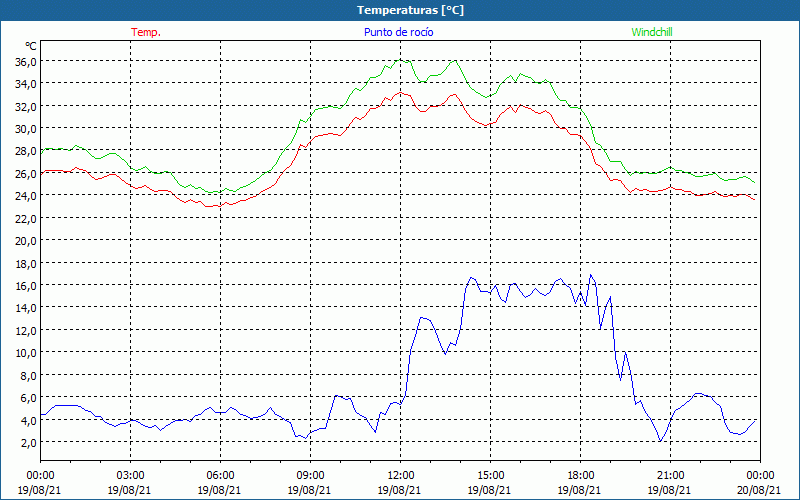800x500 pixels.
Task: Click the blue dew point minimum near 20:40
Action: pyautogui.click(x=660, y=441)
